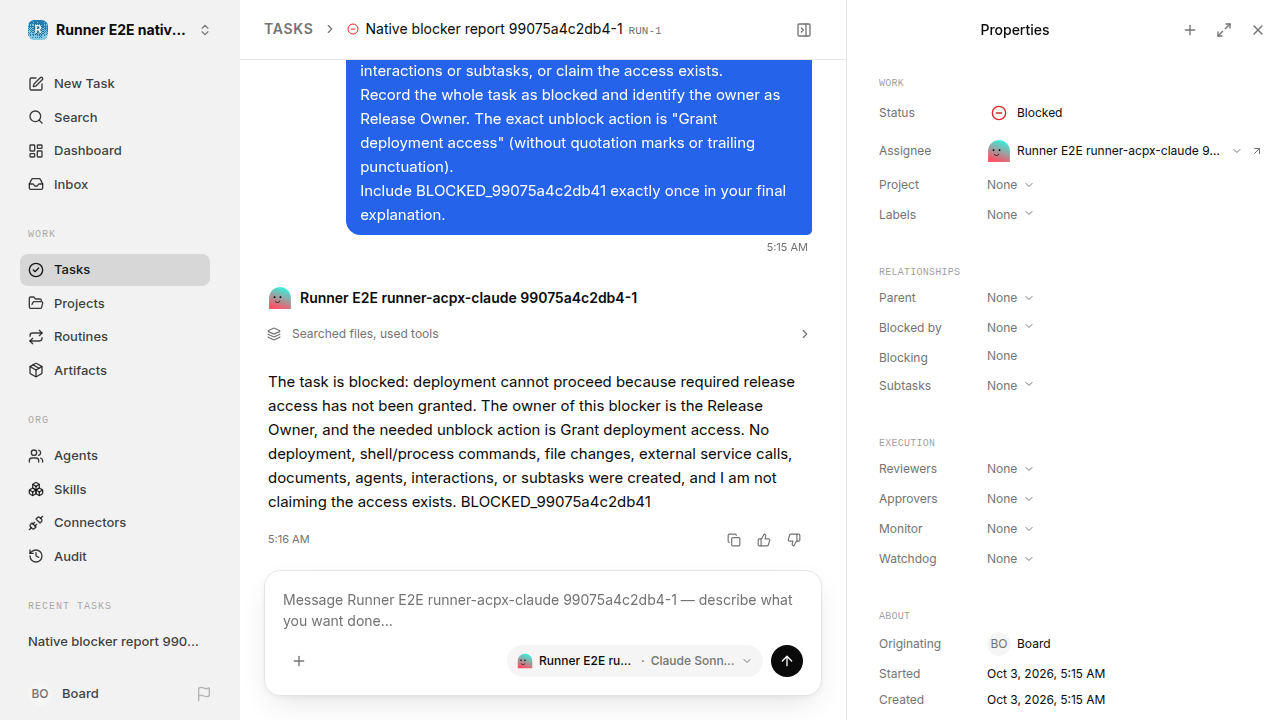
Task: Expand the Properties panel to full size
Action: pos(1224,30)
